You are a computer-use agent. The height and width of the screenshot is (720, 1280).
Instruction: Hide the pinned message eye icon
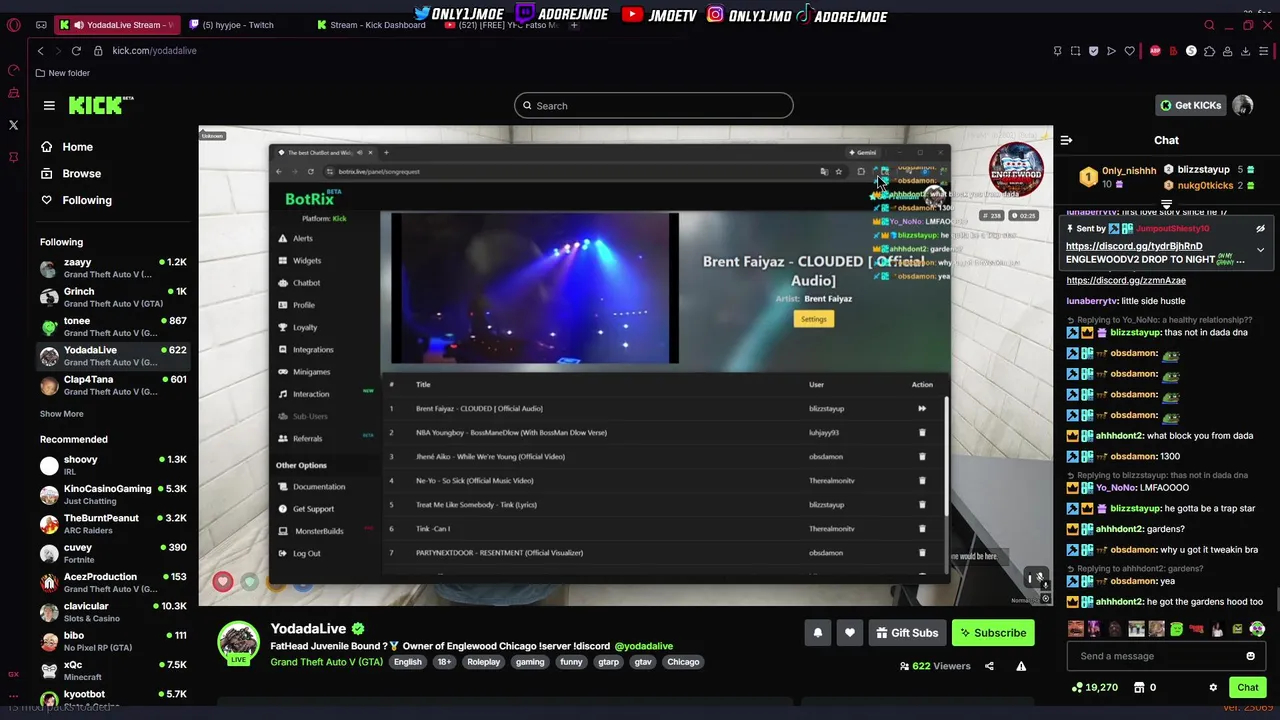[x=1260, y=229]
